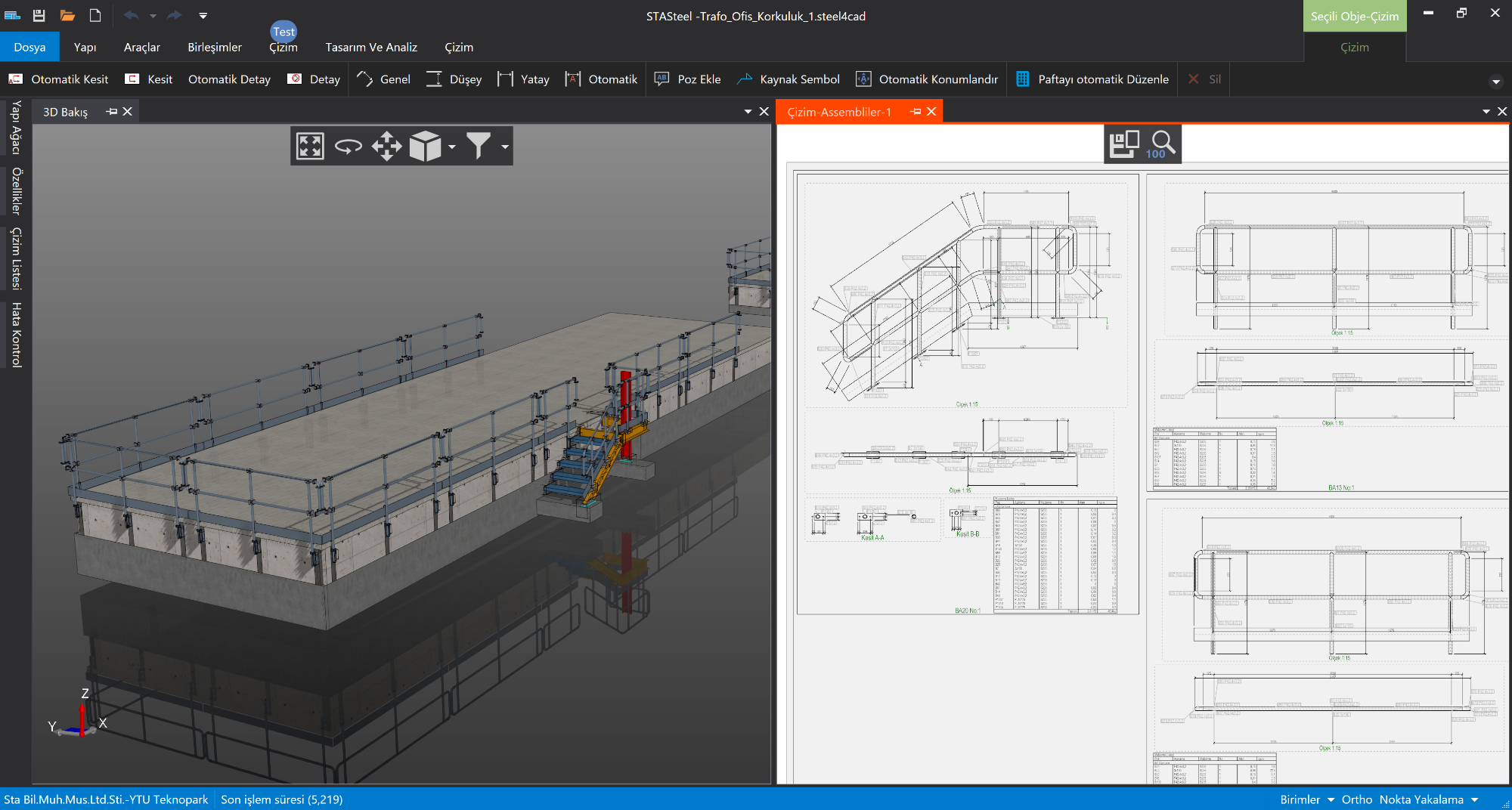
Task: Pin the 3D Bakış panel tab
Action: click(112, 112)
